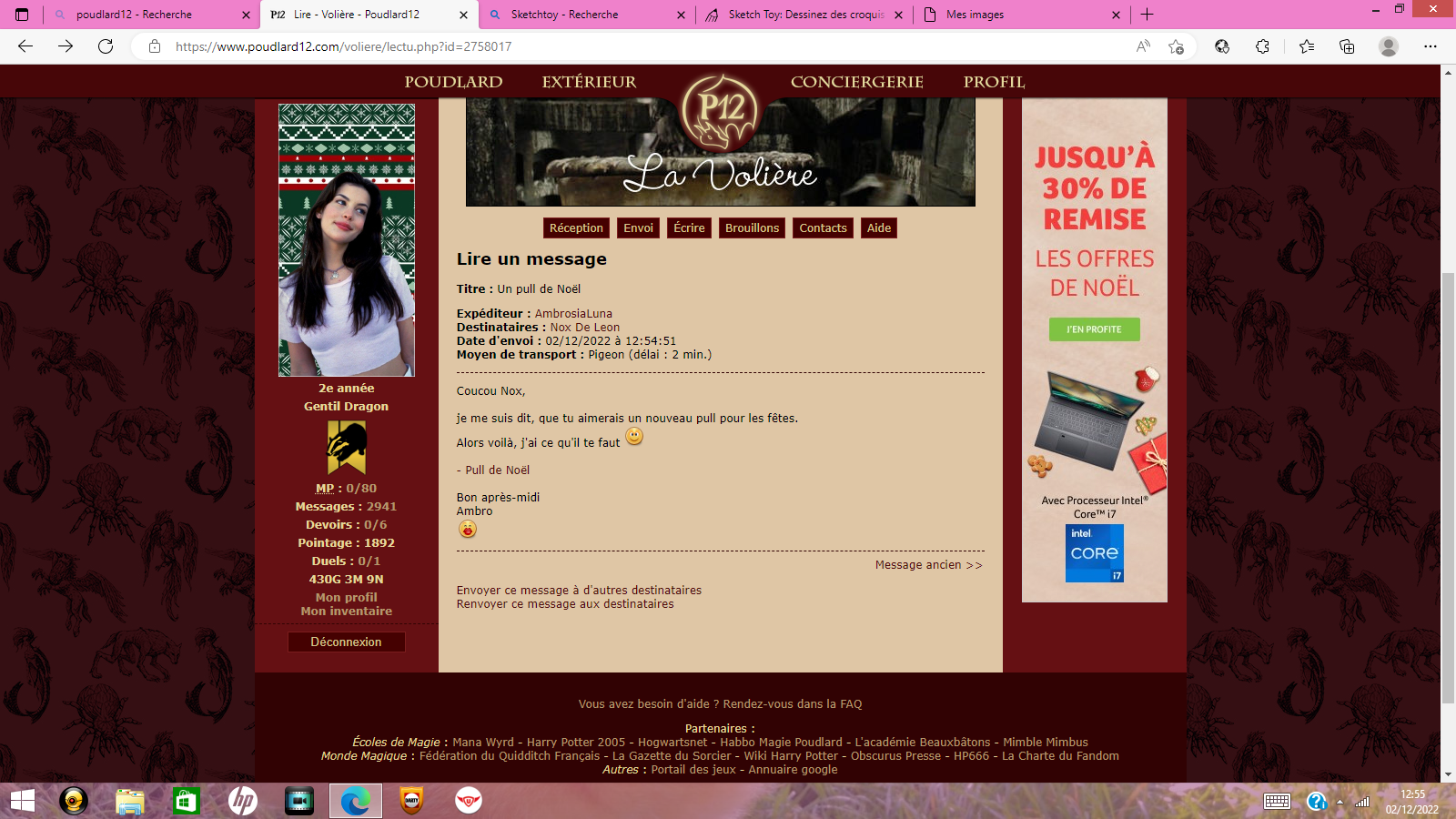Open browser profile avatar

[1389, 46]
